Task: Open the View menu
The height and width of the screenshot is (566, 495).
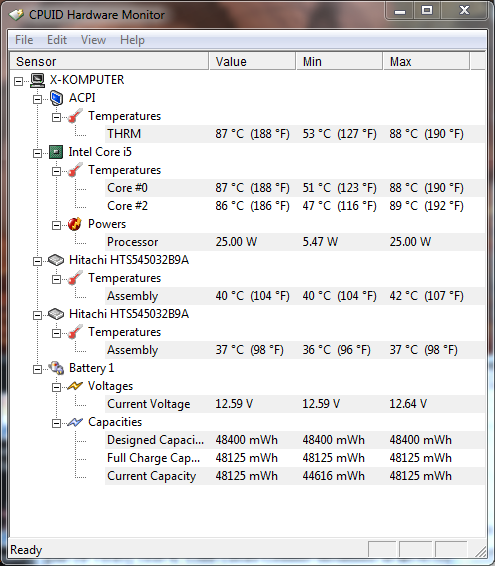Action: point(94,40)
